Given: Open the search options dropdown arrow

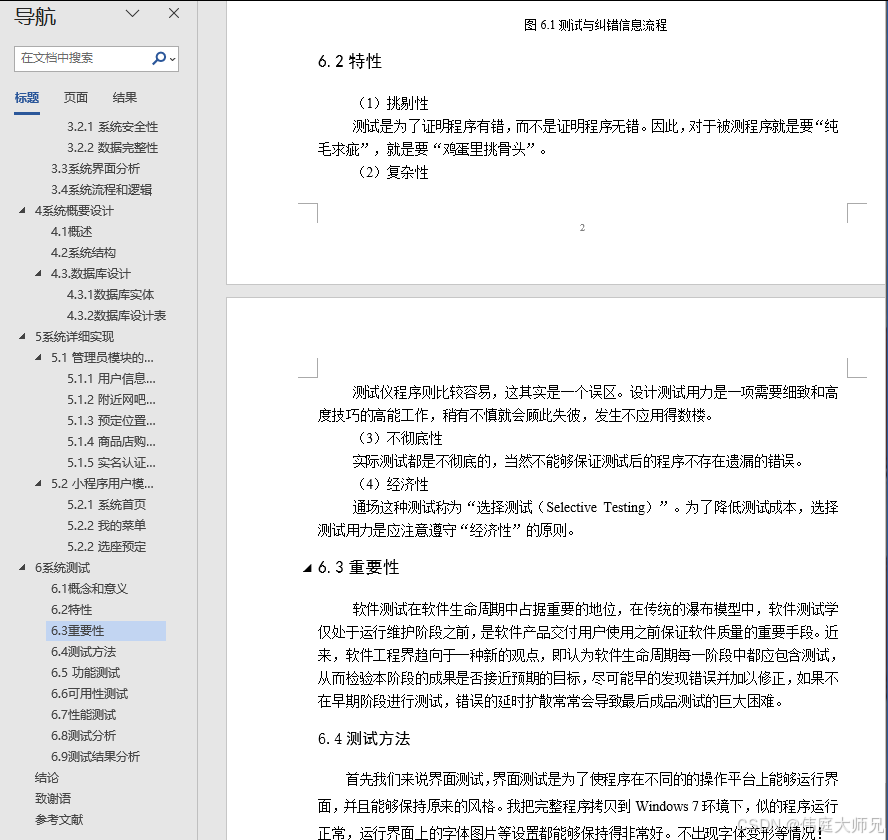Looking at the screenshot, I should (x=173, y=59).
